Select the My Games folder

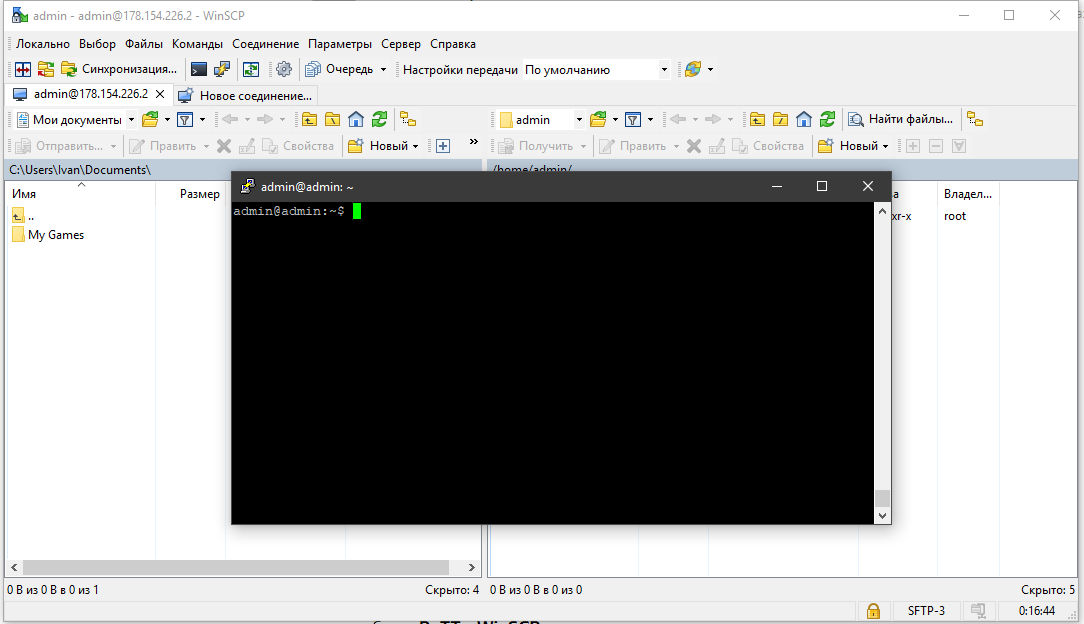click(x=48, y=235)
